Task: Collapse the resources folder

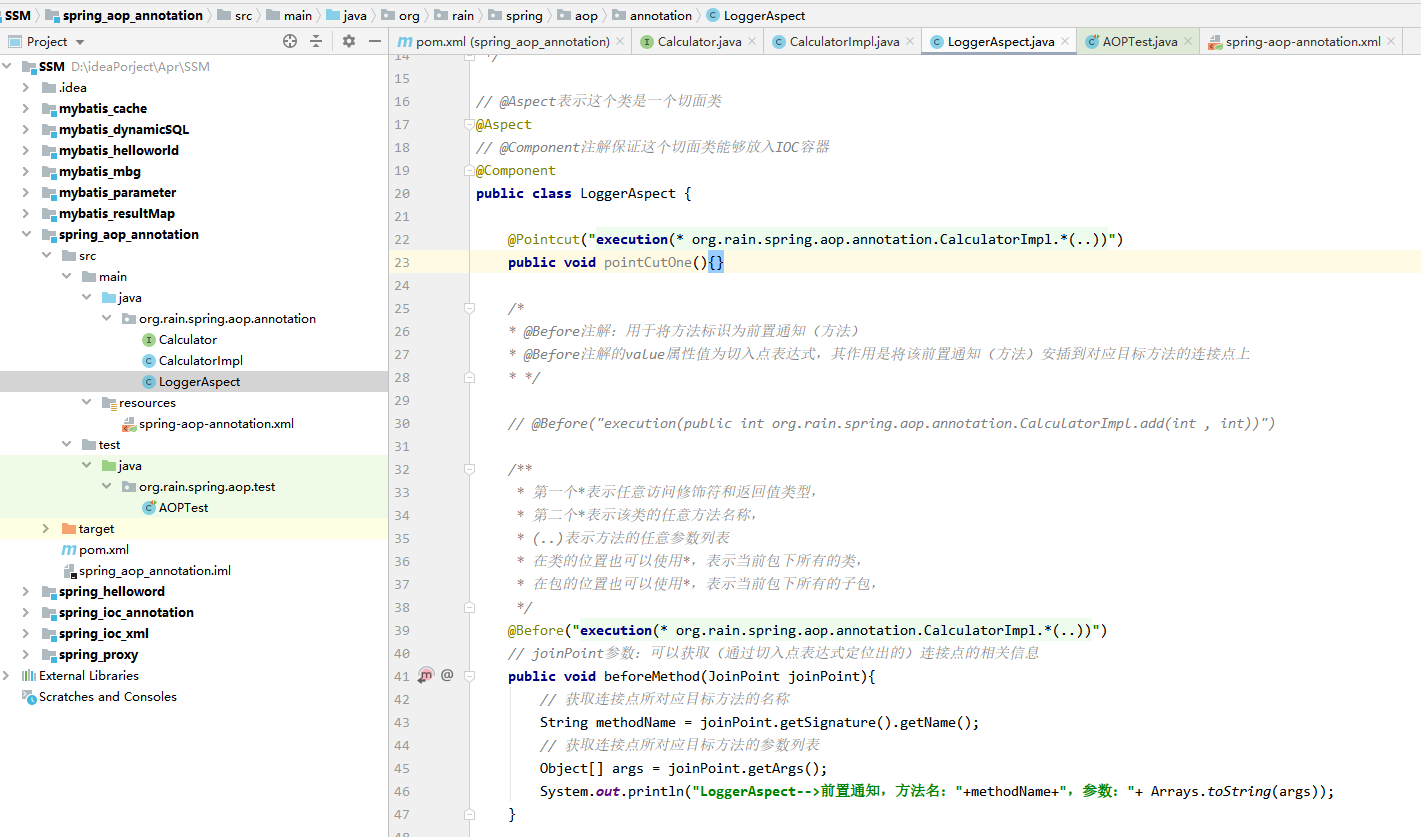Action: 87,403
